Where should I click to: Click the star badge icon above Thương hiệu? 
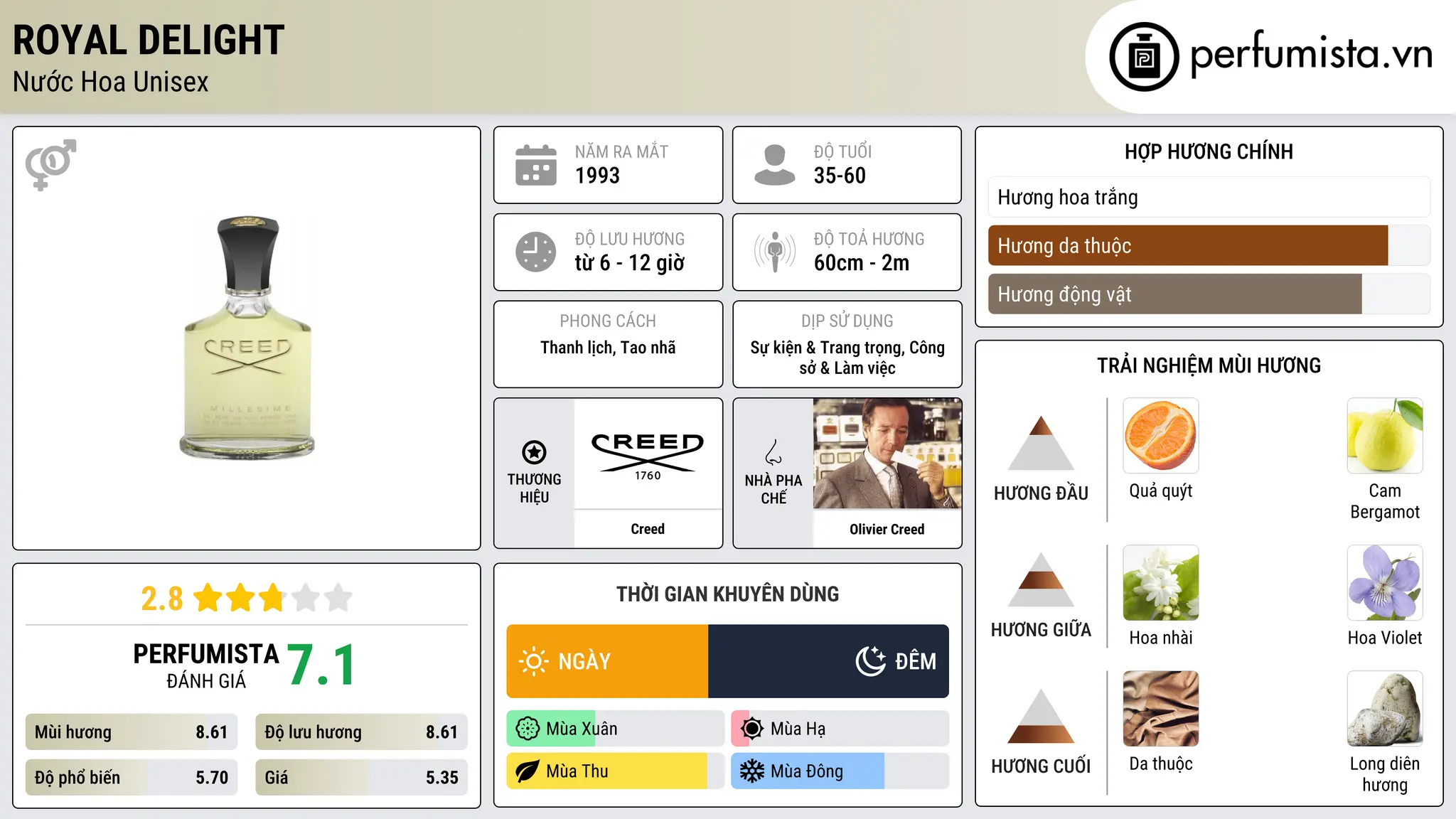(534, 451)
